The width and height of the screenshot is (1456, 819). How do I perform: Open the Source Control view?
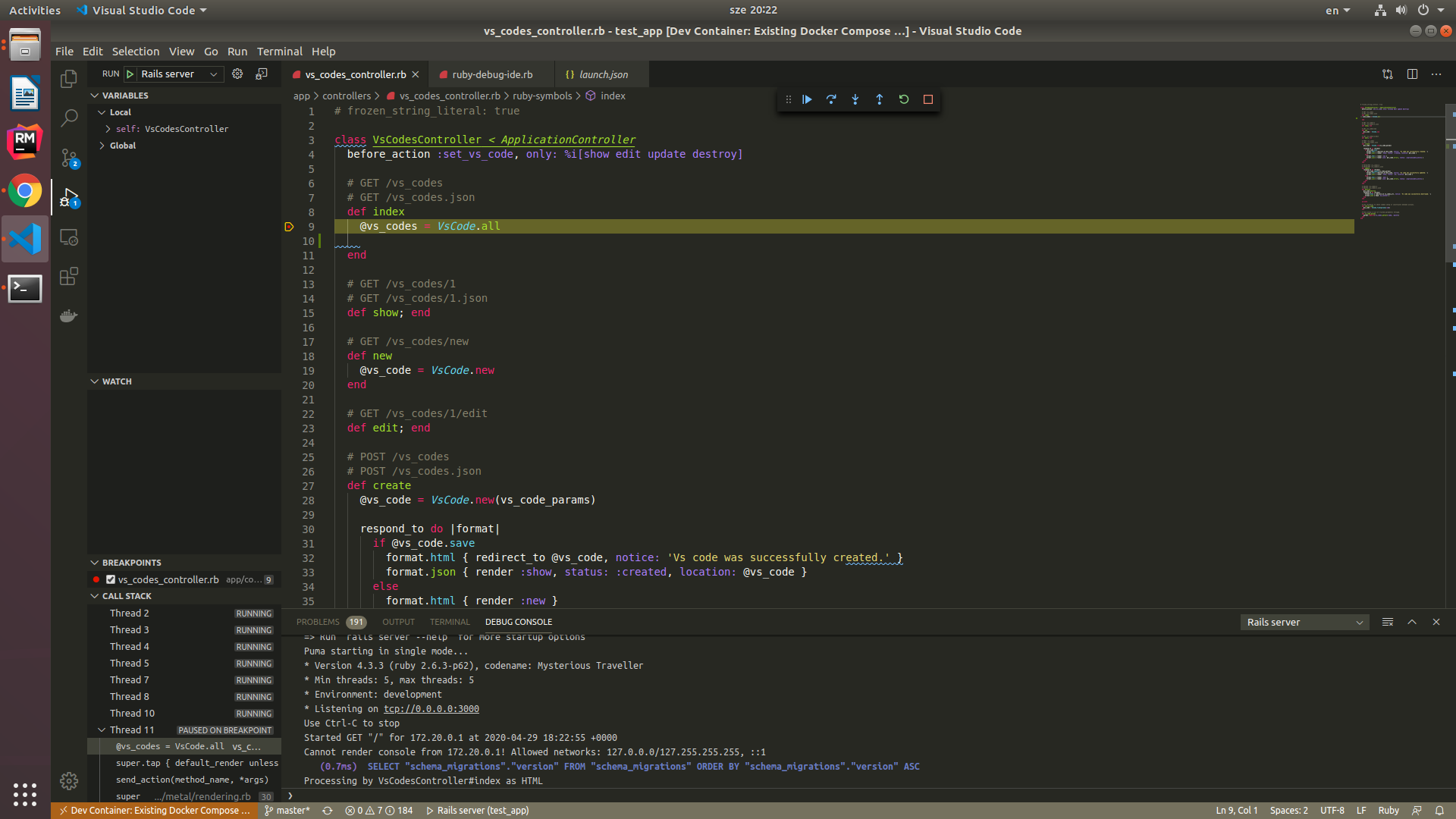pos(69,158)
